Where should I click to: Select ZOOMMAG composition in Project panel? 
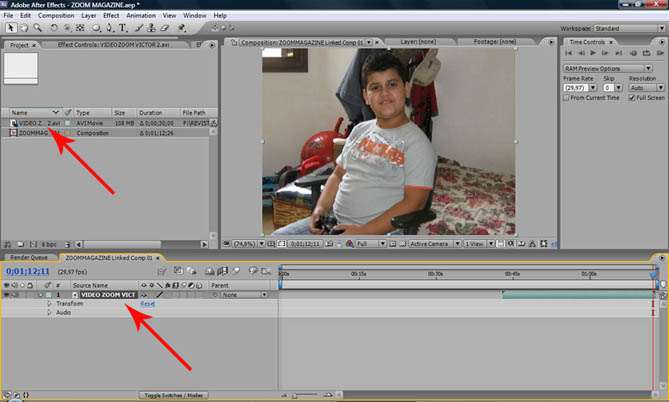pyautogui.click(x=35, y=132)
